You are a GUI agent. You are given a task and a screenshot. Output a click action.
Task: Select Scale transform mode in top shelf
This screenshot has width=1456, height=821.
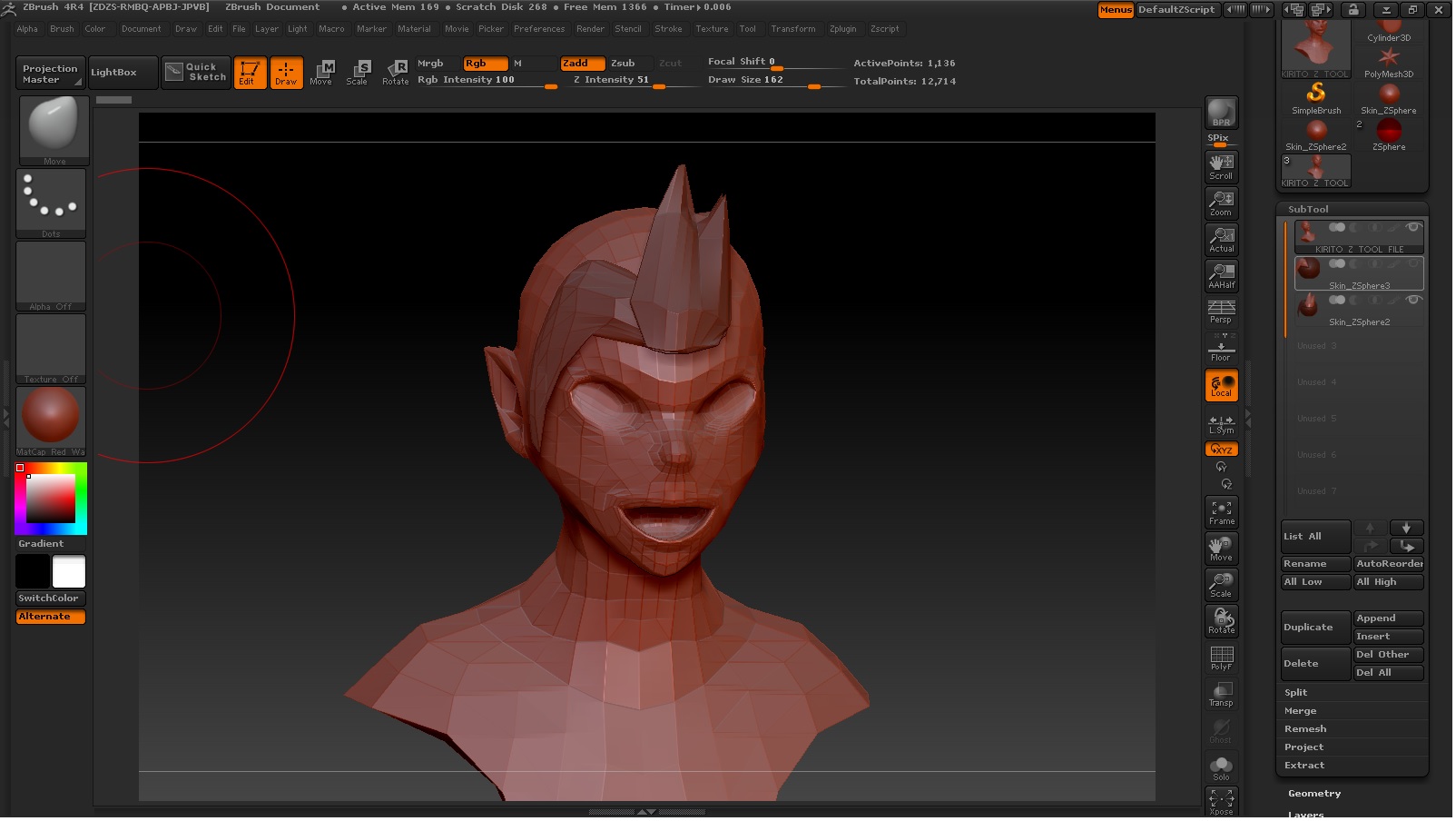(x=359, y=73)
